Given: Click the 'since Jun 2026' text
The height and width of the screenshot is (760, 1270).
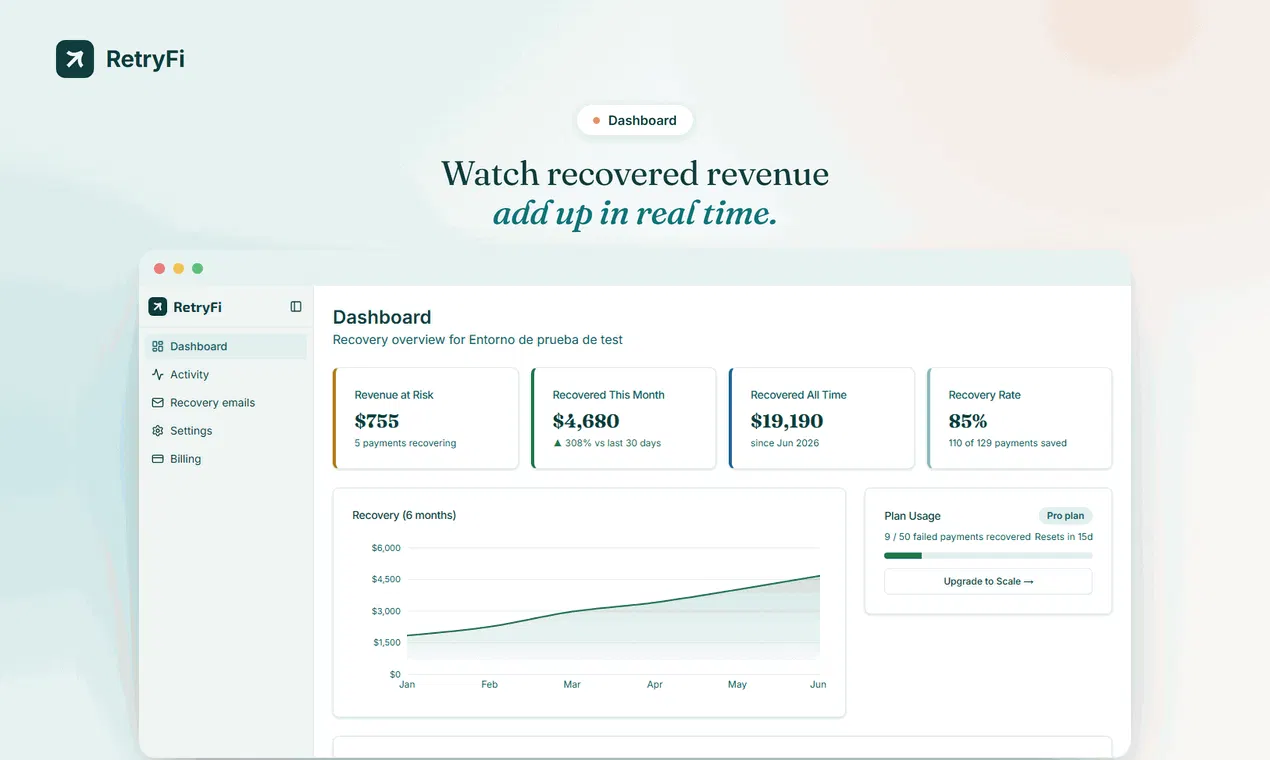Looking at the screenshot, I should pos(785,443).
